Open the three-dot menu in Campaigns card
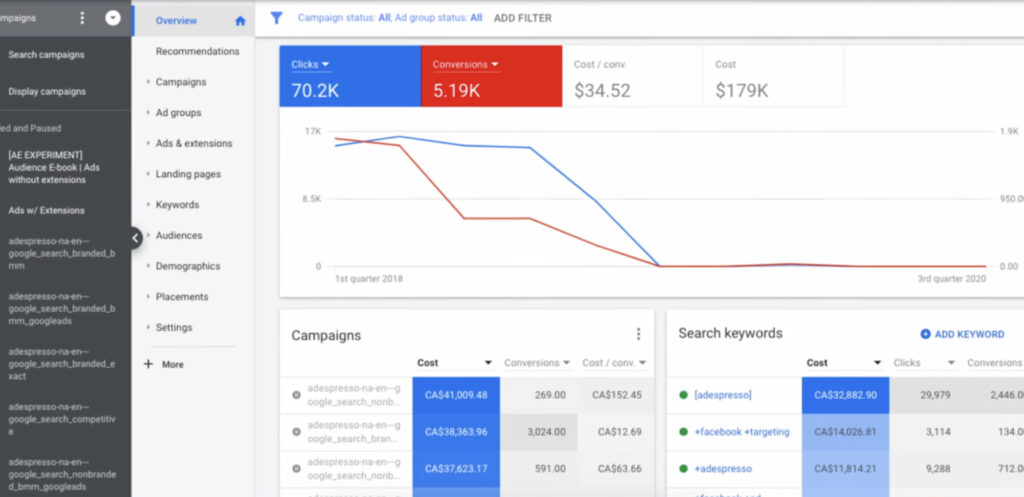The width and height of the screenshot is (1024, 497). point(638,335)
